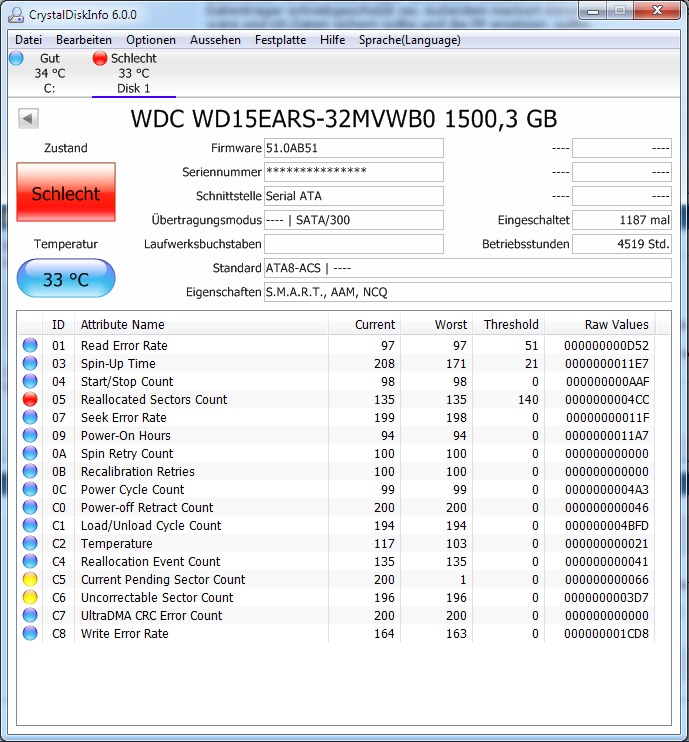This screenshot has width=689, height=742.
Task: Click blue status icon for Temperature attribute
Action: click(x=30, y=543)
